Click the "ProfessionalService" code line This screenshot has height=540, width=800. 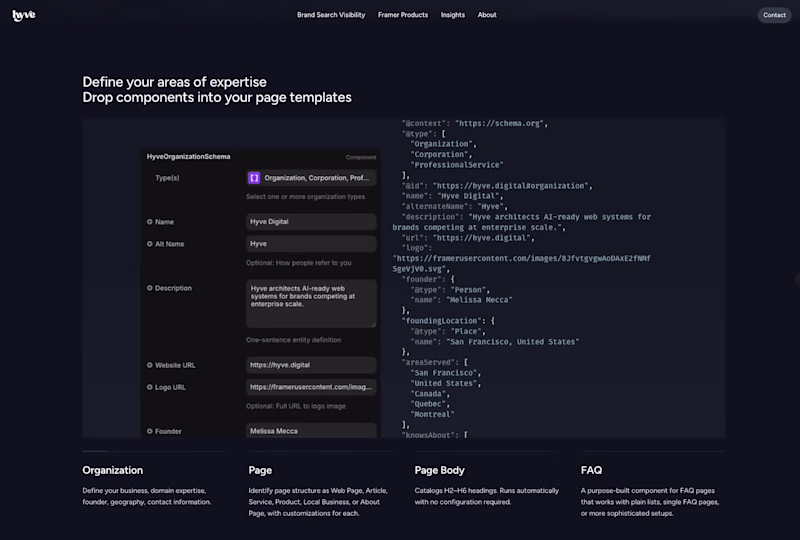[457, 165]
